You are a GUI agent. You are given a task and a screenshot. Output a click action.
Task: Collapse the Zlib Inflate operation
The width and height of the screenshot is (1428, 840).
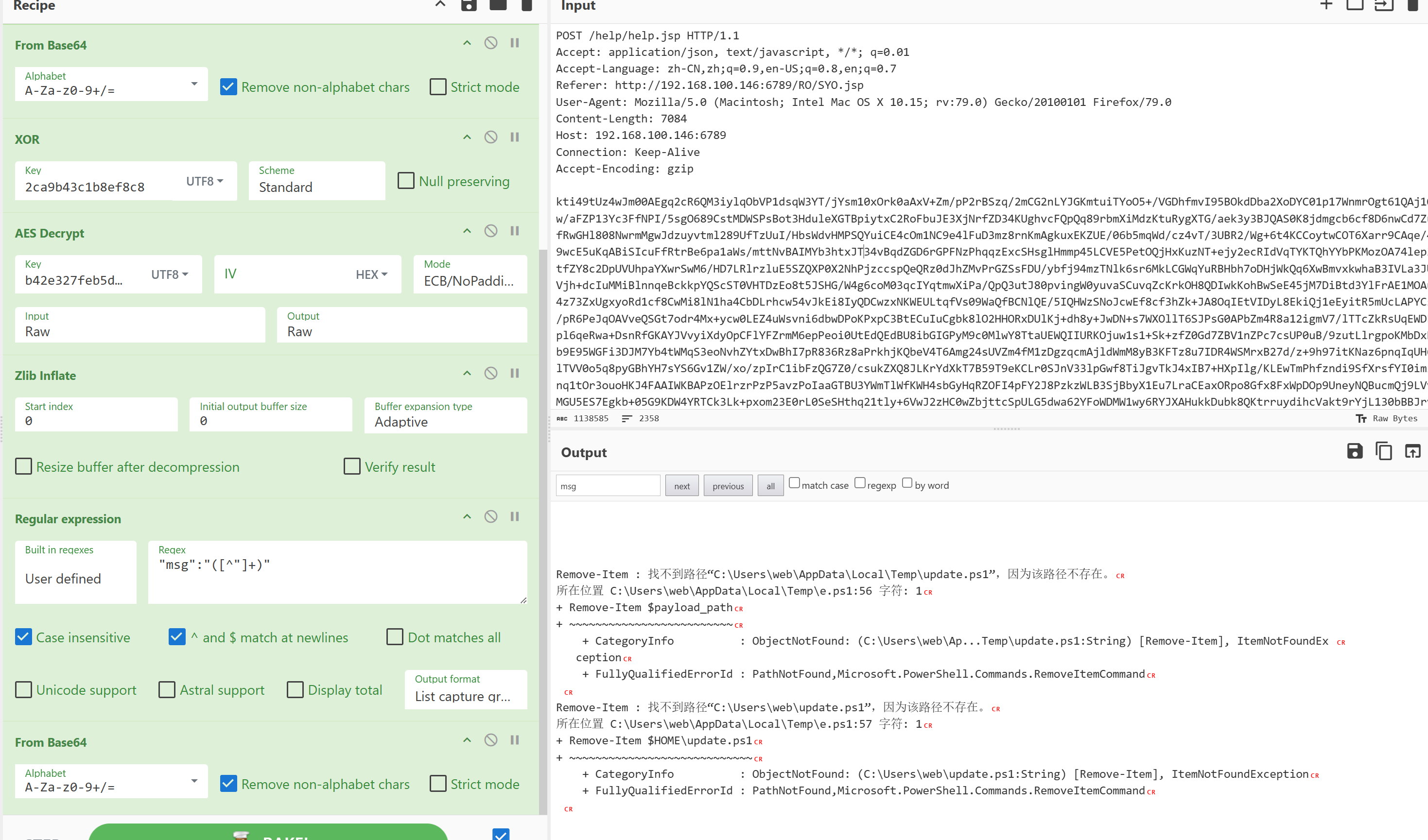click(x=467, y=373)
